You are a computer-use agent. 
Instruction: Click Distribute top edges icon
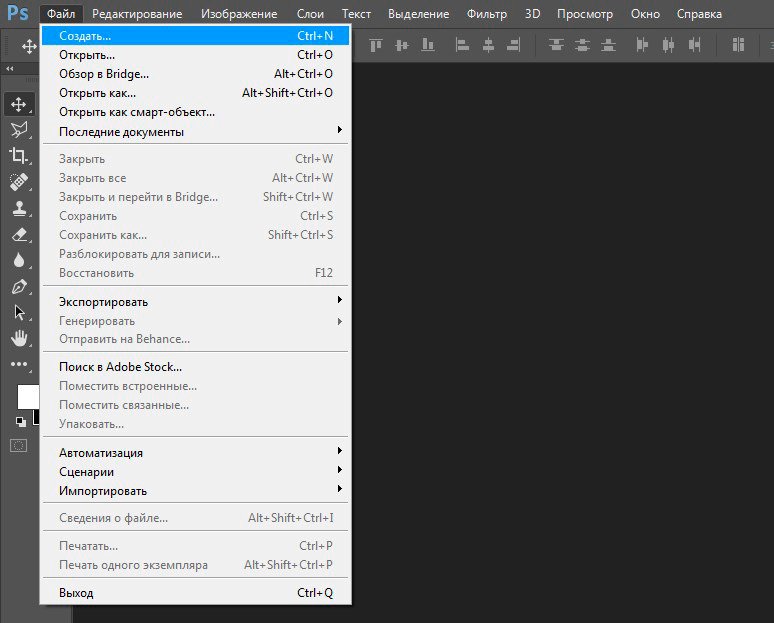pyautogui.click(x=556, y=45)
